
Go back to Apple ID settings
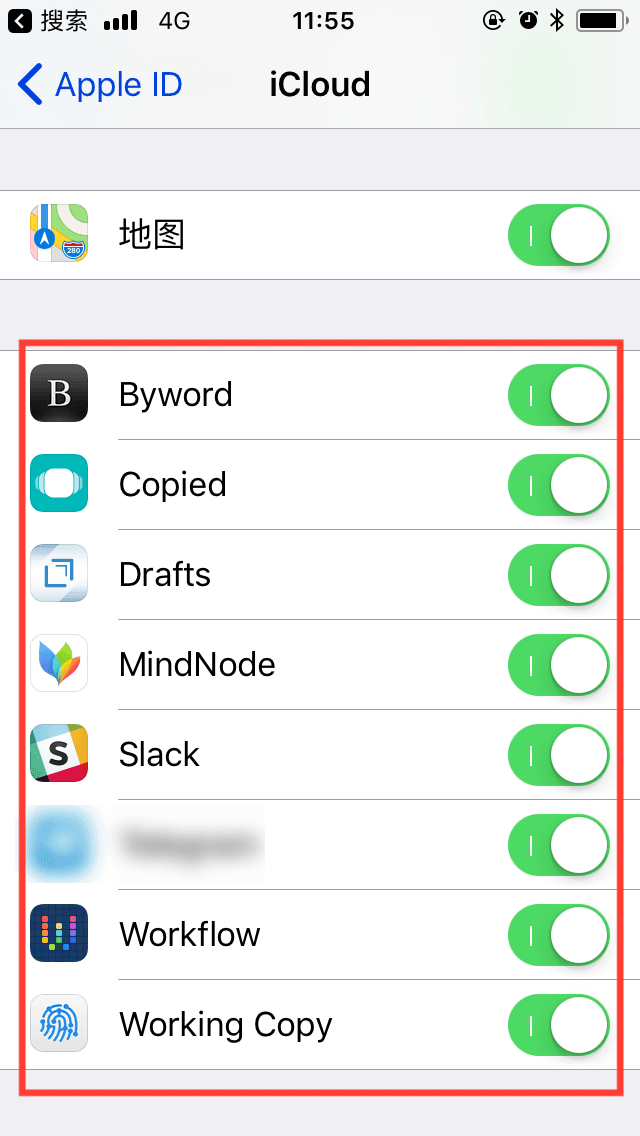[100, 85]
